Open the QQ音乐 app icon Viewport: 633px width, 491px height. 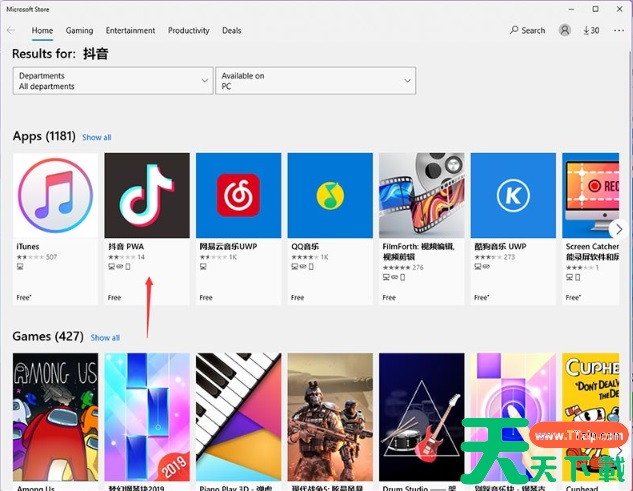(x=330, y=195)
